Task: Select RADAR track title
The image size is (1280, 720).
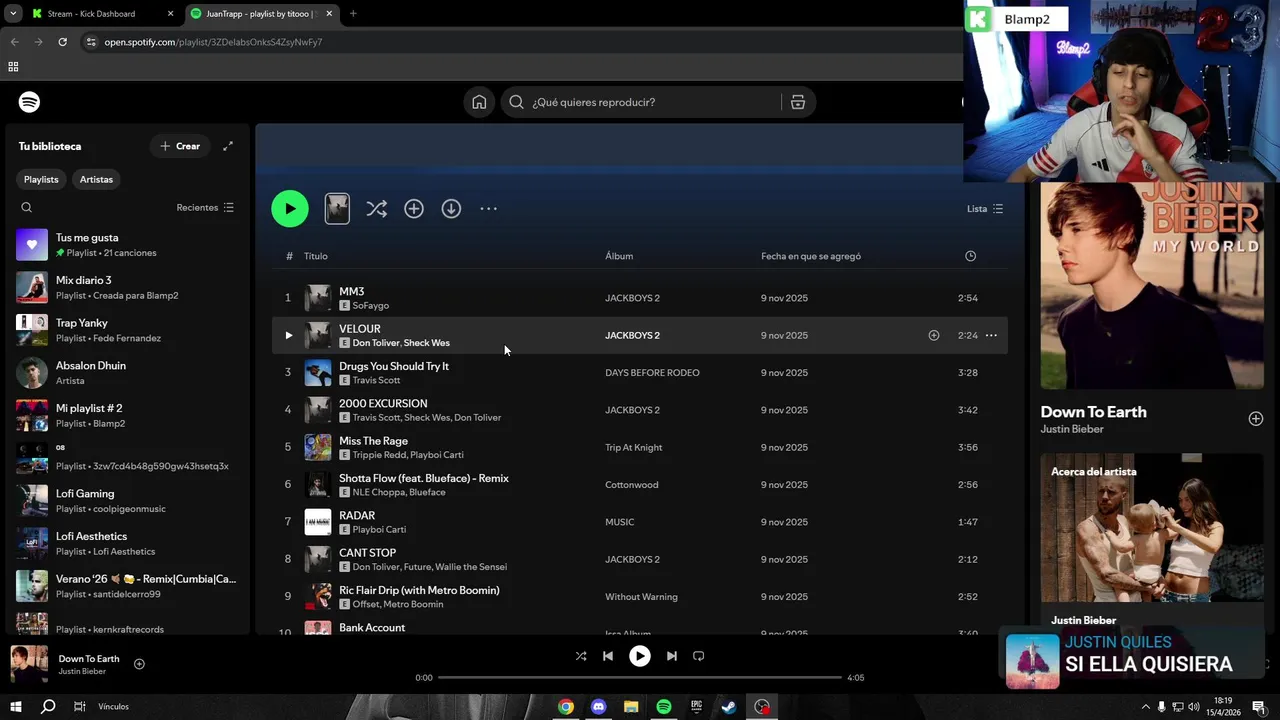Action: tap(357, 515)
